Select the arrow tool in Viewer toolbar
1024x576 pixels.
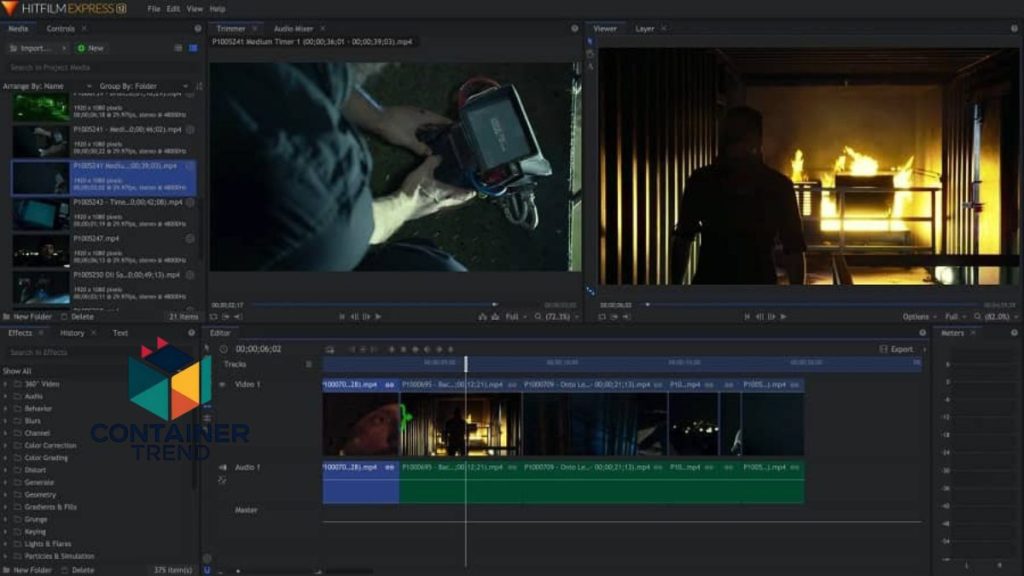click(x=590, y=41)
